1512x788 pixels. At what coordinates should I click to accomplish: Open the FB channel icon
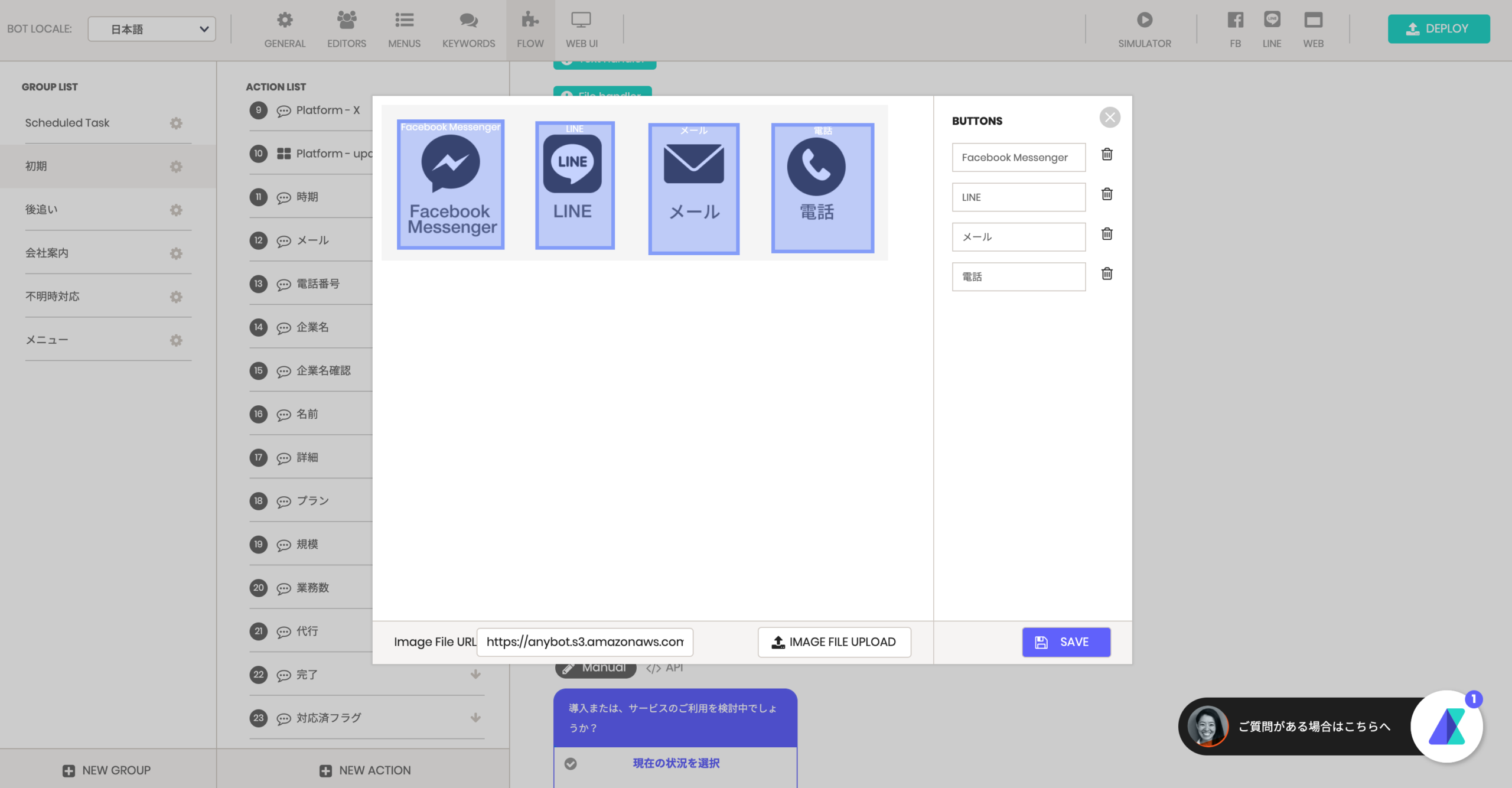(1235, 20)
